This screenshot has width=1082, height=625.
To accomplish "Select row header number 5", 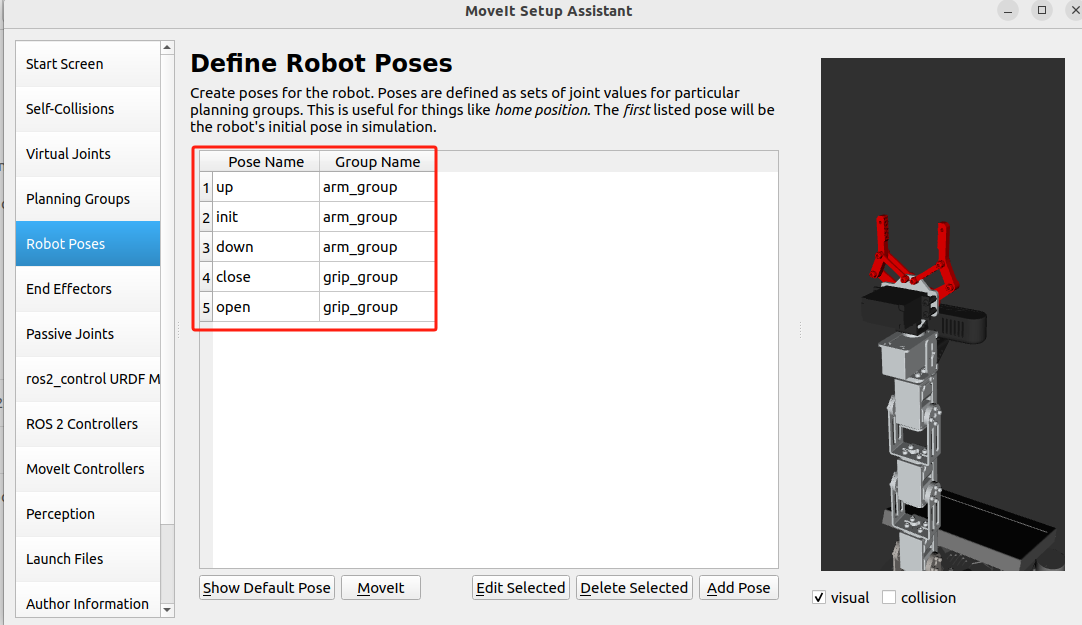I will (x=206, y=307).
